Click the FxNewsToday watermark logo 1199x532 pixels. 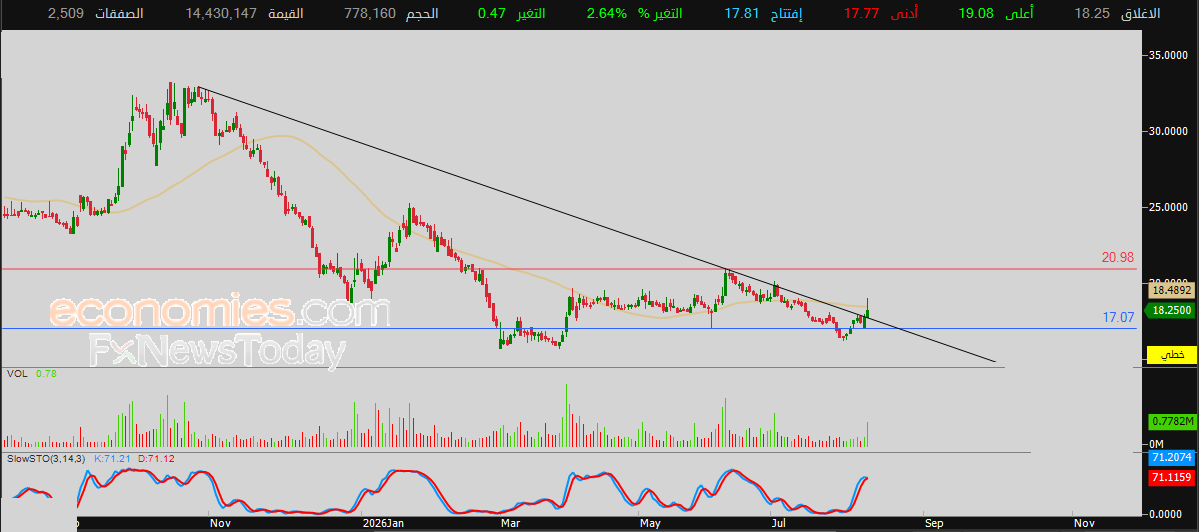click(x=216, y=351)
